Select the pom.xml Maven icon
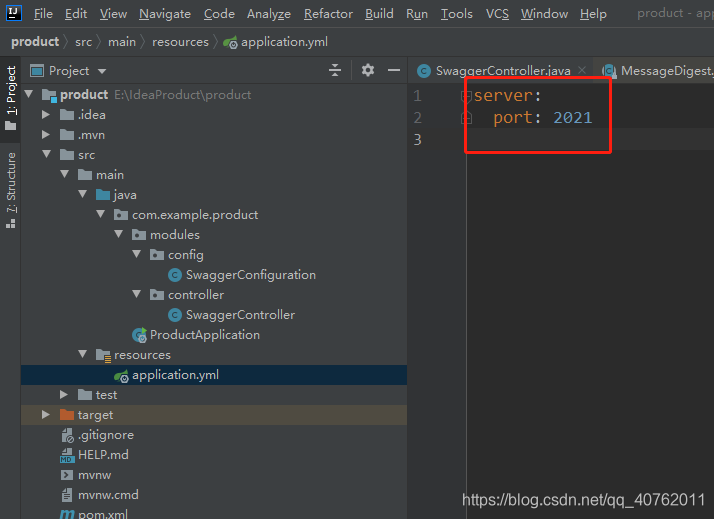This screenshot has height=519, width=714. coord(67,514)
